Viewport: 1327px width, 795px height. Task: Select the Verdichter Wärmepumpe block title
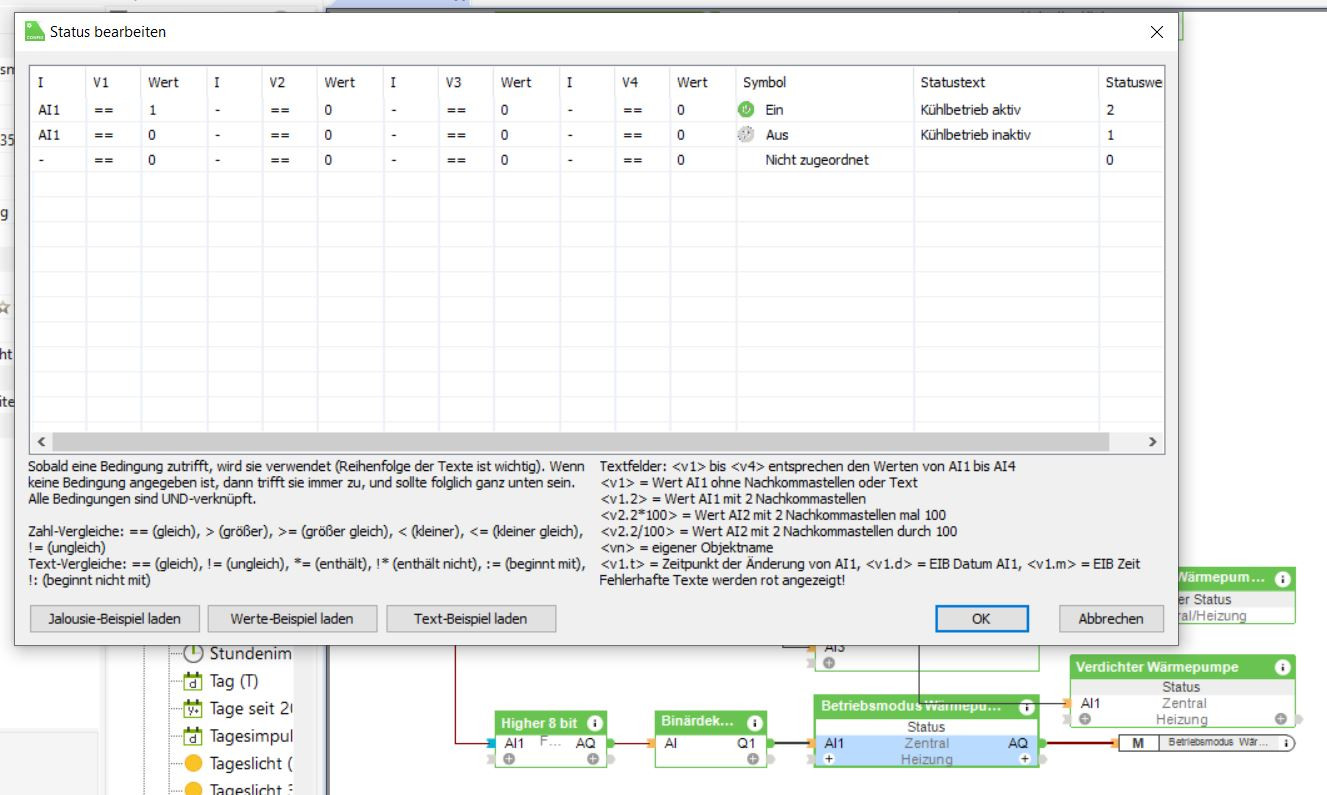(x=1157, y=667)
